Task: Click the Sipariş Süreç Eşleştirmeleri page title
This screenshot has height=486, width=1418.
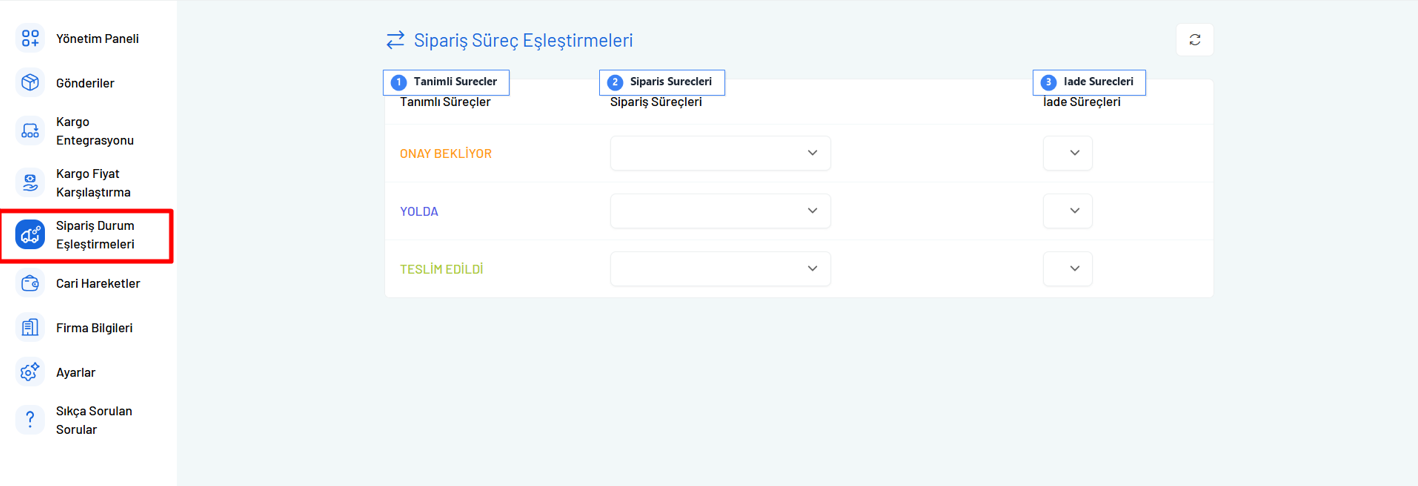Action: [523, 40]
